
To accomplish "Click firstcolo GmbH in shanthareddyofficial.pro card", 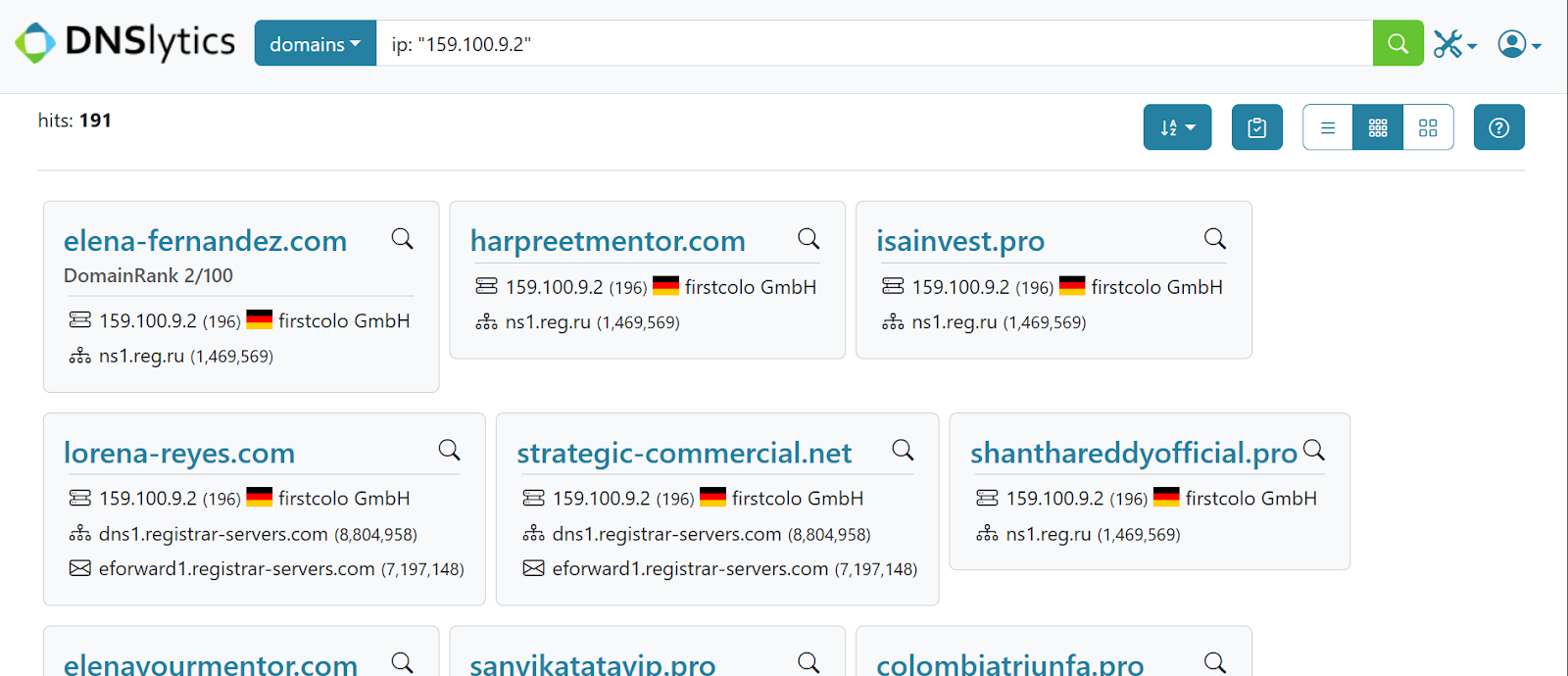I will (x=1251, y=499).
